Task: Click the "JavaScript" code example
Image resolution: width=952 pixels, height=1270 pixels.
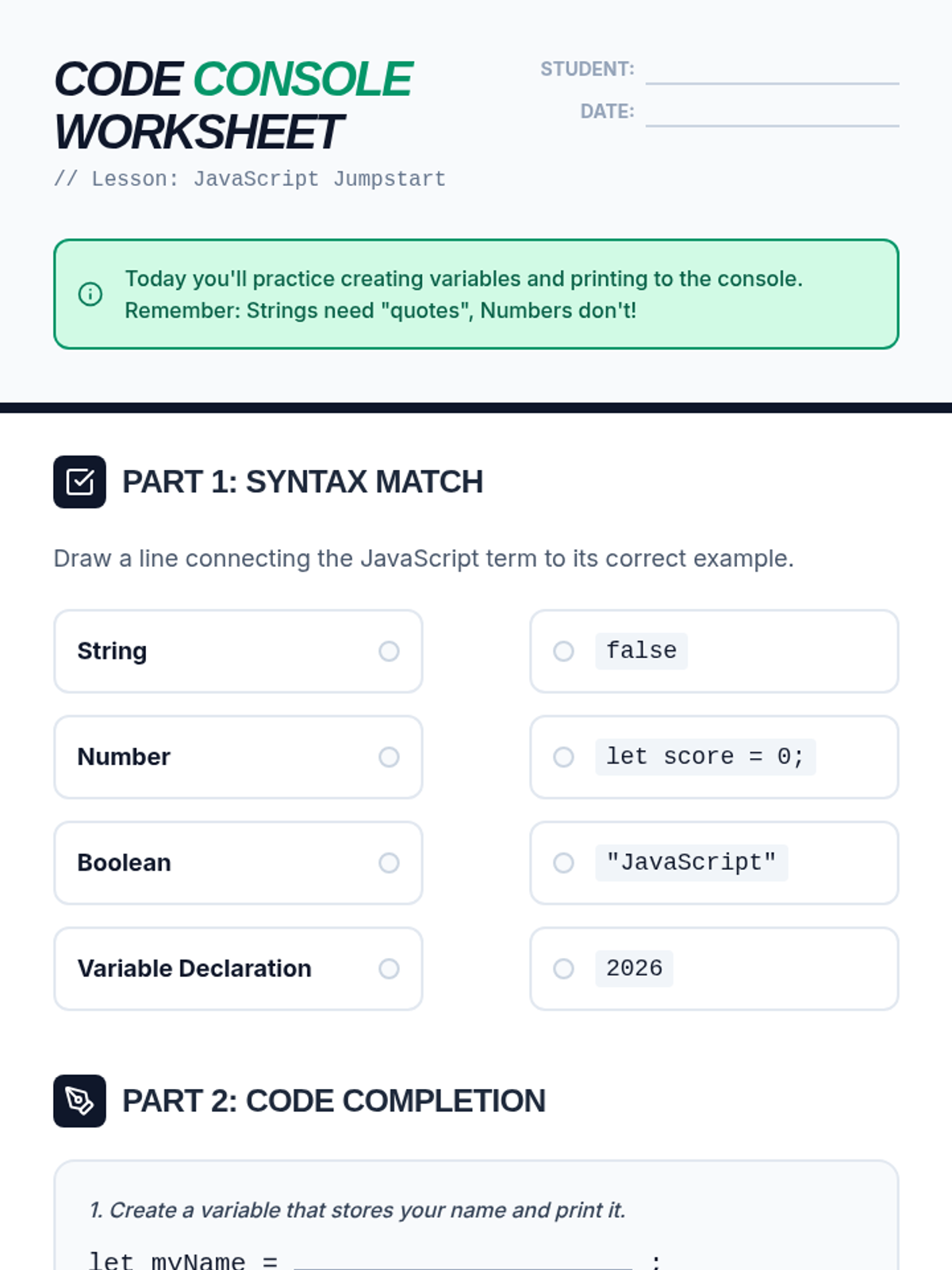Action: point(691,863)
